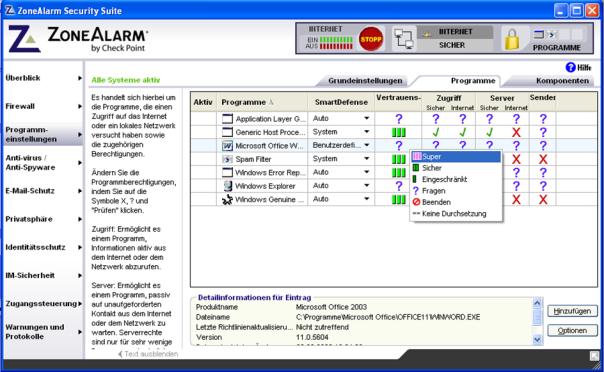The width and height of the screenshot is (604, 372).
Task: Click the red STOPP button
Action: tap(371, 39)
